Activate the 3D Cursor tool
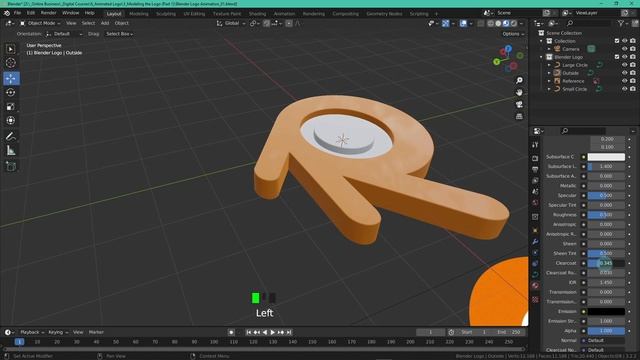 [11, 63]
